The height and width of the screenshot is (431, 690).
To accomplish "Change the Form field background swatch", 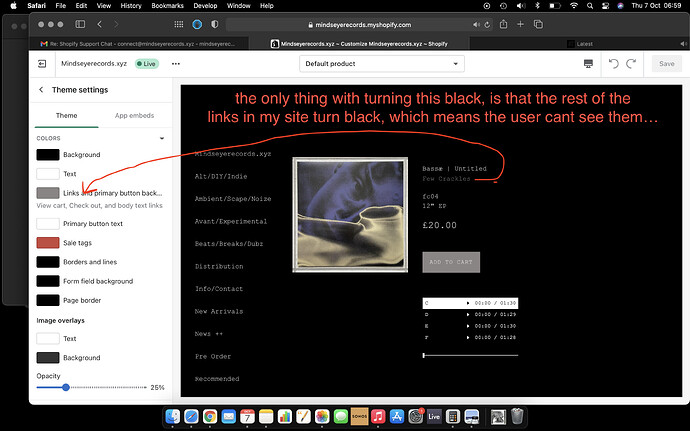I will [48, 281].
